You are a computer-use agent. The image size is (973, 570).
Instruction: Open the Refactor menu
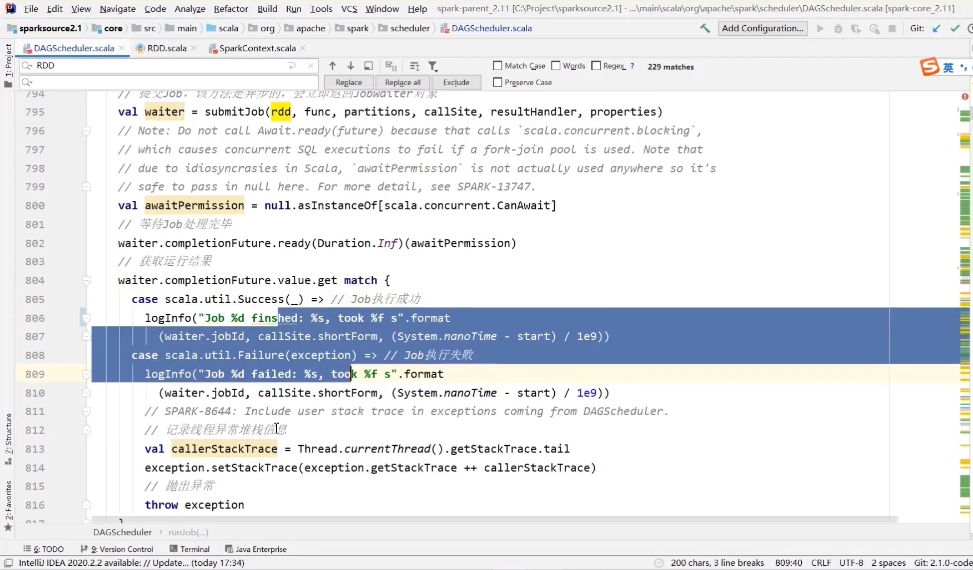pos(230,8)
